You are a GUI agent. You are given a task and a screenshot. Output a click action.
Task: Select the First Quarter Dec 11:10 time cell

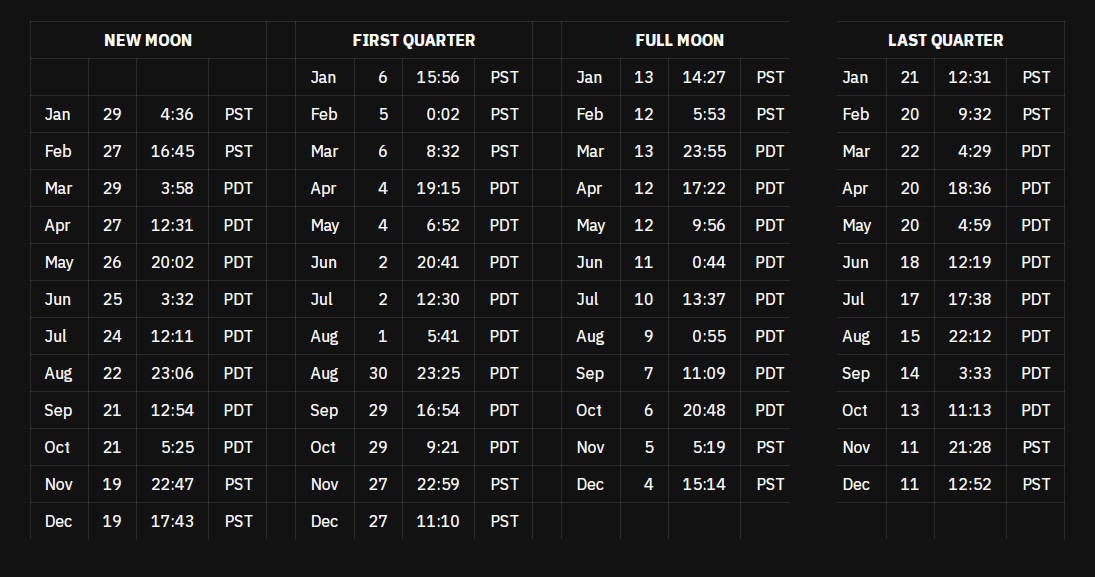tap(438, 522)
